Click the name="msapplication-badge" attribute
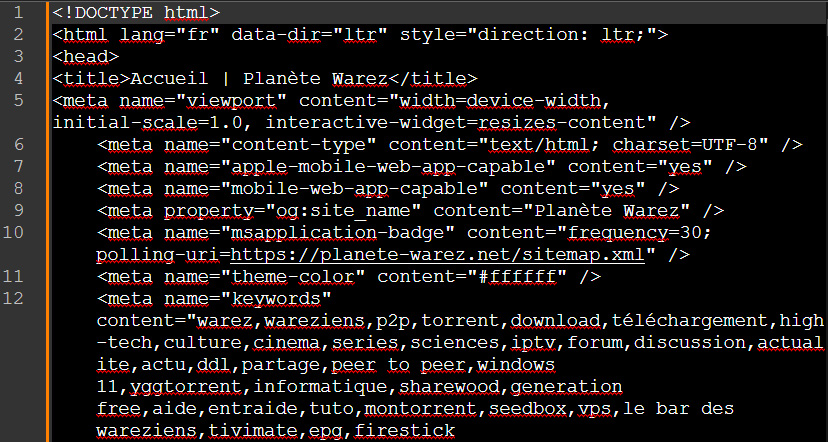Image resolution: width=828 pixels, height=442 pixels. click(x=310, y=233)
